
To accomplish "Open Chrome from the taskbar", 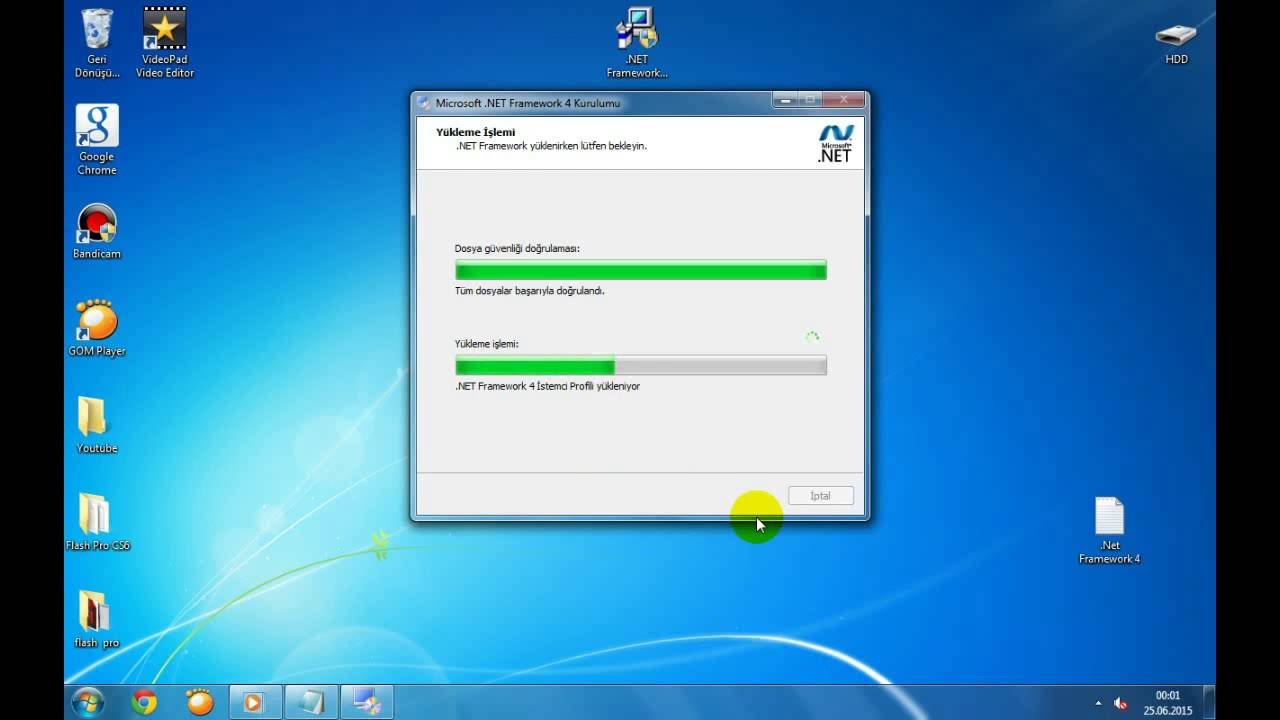I will pos(144,702).
